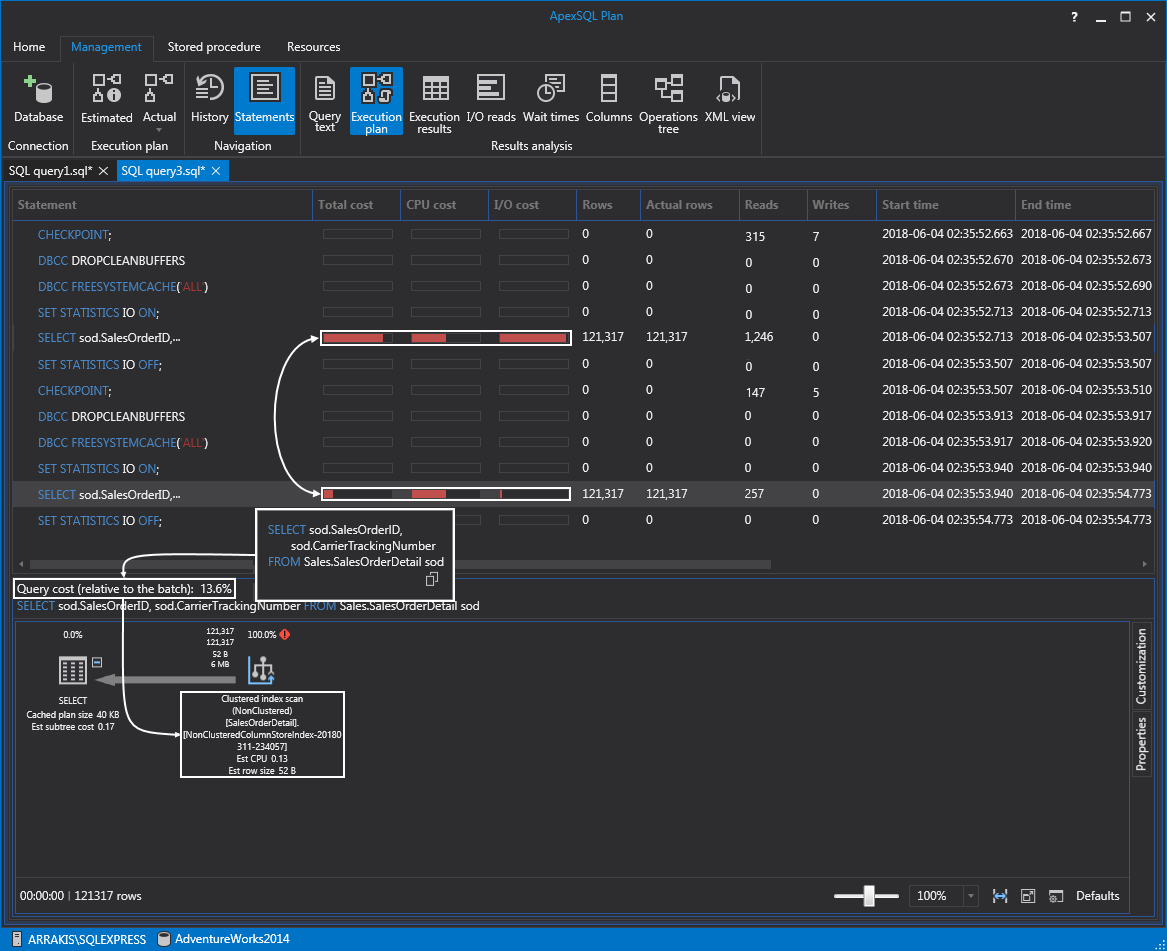Select the Clustered index scan operator icon

(261, 670)
